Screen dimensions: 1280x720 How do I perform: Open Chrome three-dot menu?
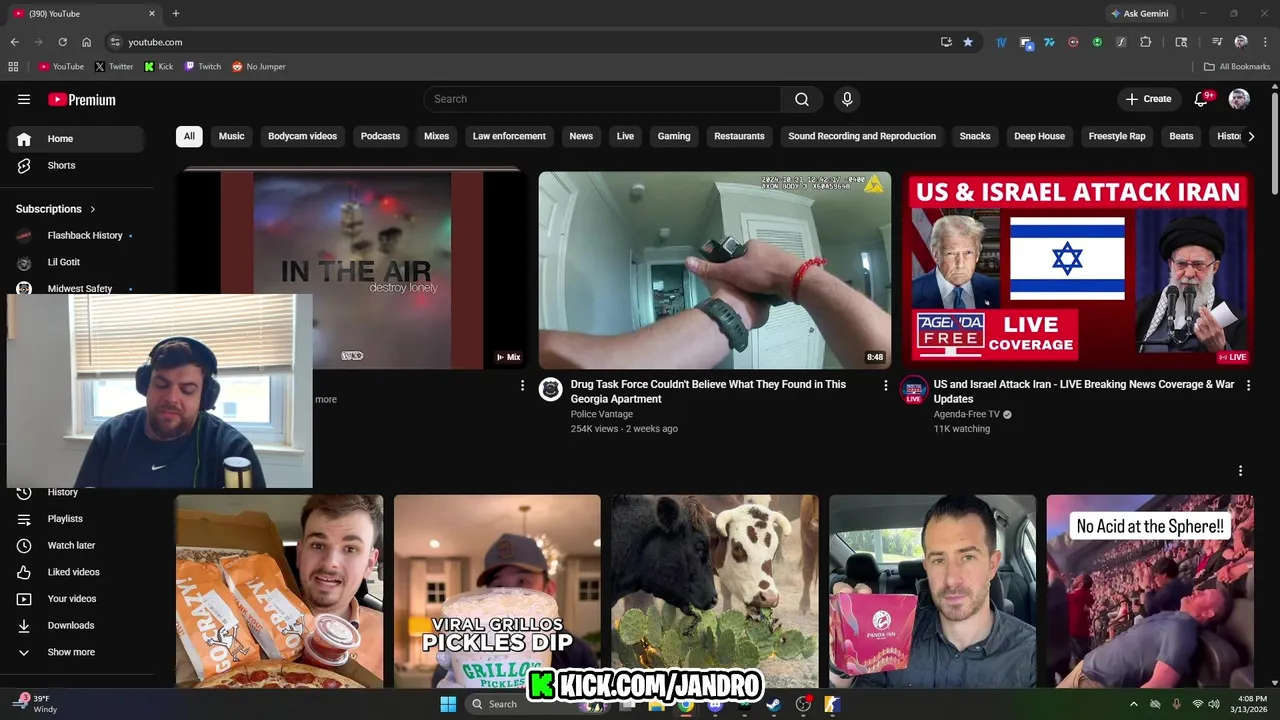(1264, 42)
